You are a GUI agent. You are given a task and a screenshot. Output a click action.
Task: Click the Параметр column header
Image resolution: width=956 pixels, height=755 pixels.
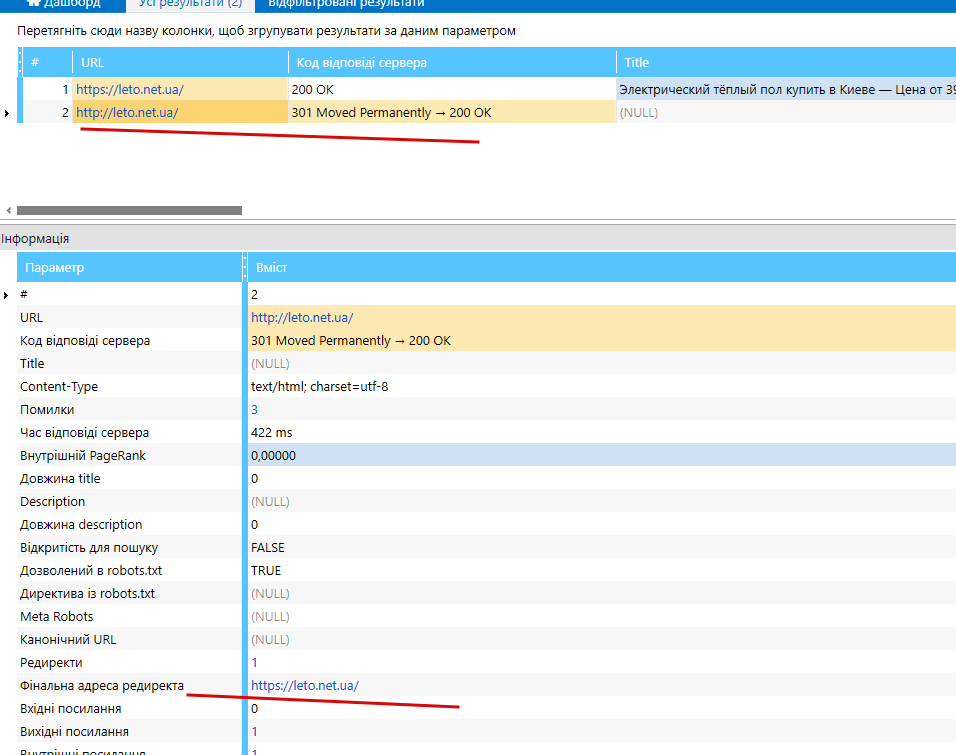129,268
